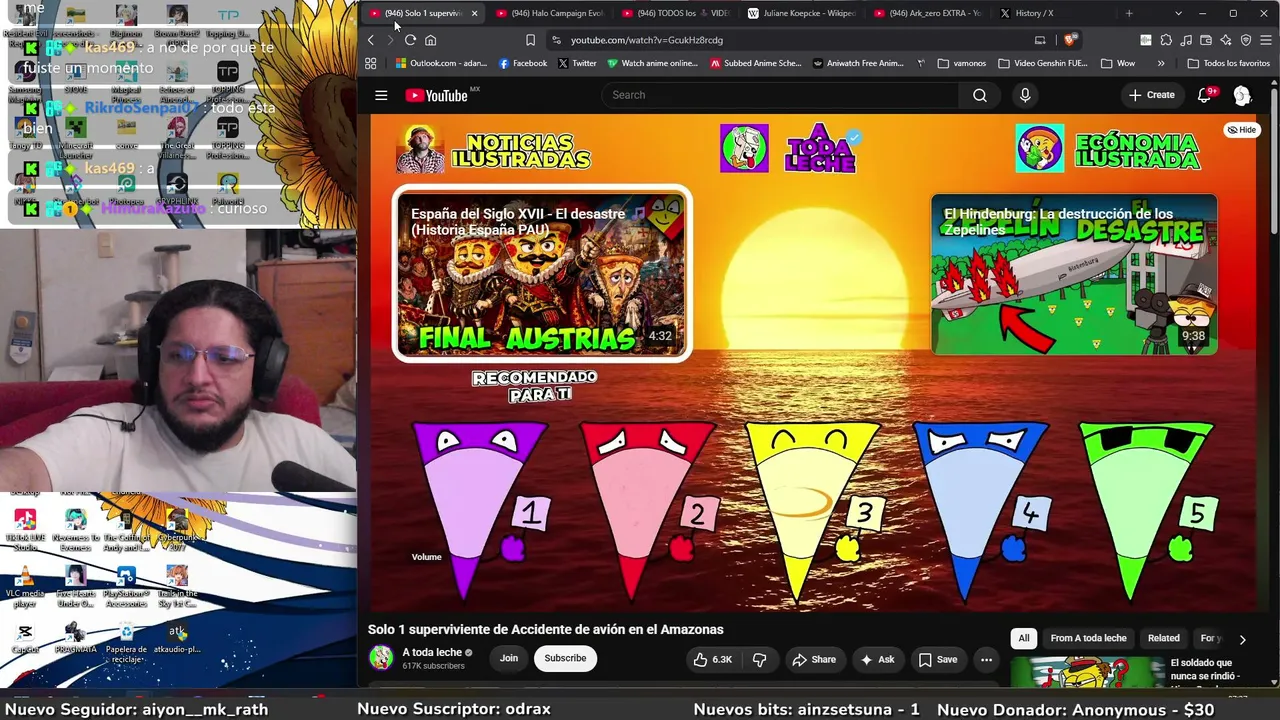Viewport: 1280px width, 720px height.
Task: Save the video to a playlist
Action: point(938,659)
